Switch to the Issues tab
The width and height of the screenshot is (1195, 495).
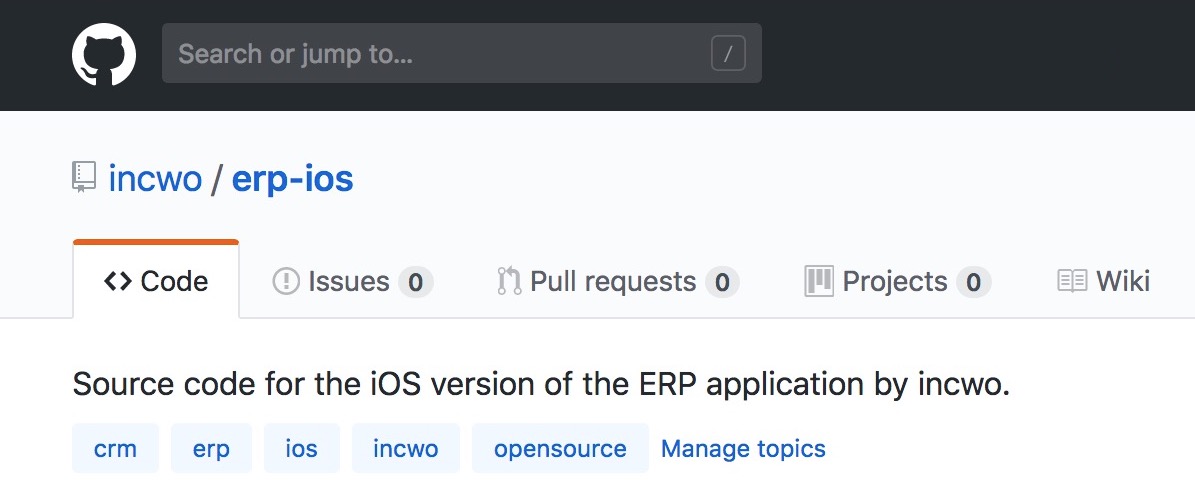pos(352,282)
